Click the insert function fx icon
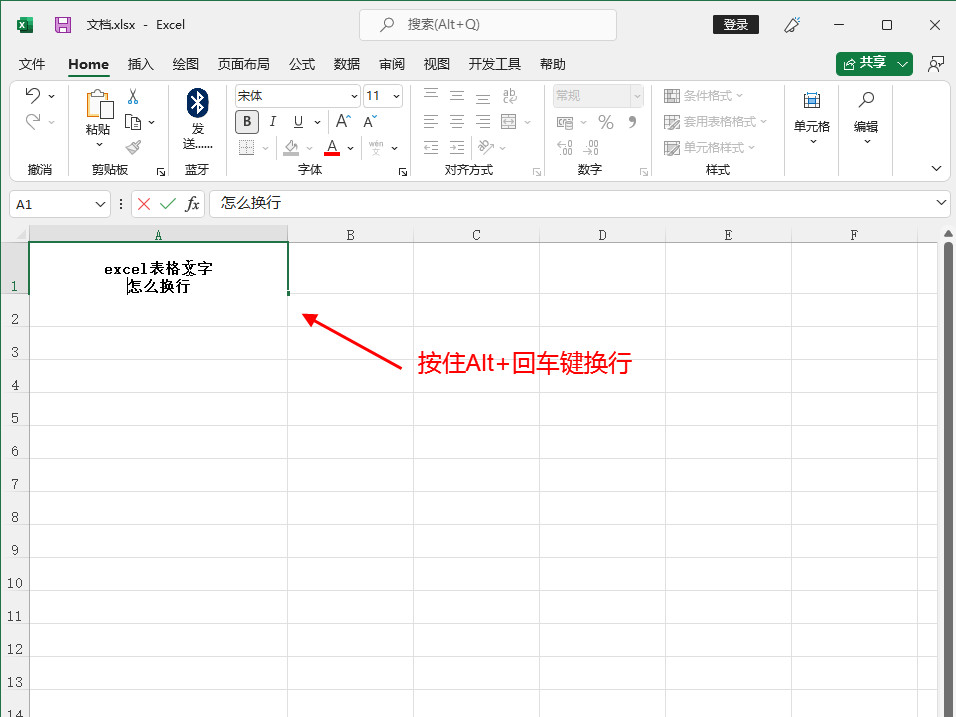The height and width of the screenshot is (717, 956). pos(192,203)
